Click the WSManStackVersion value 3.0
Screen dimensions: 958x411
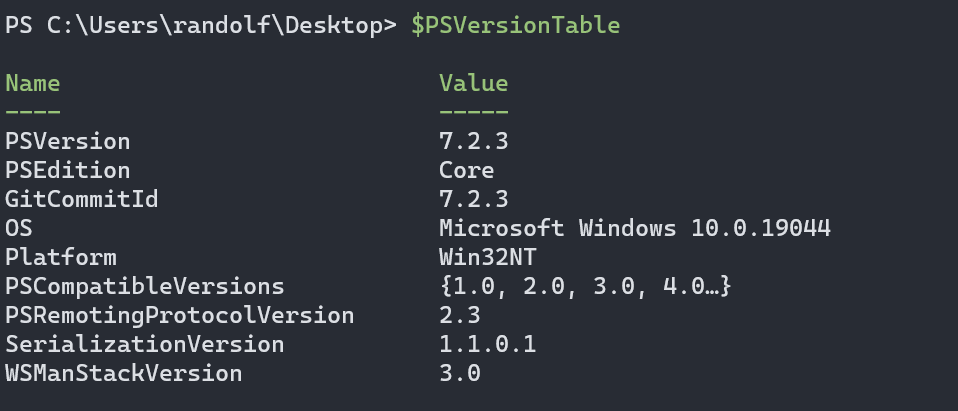coord(459,373)
